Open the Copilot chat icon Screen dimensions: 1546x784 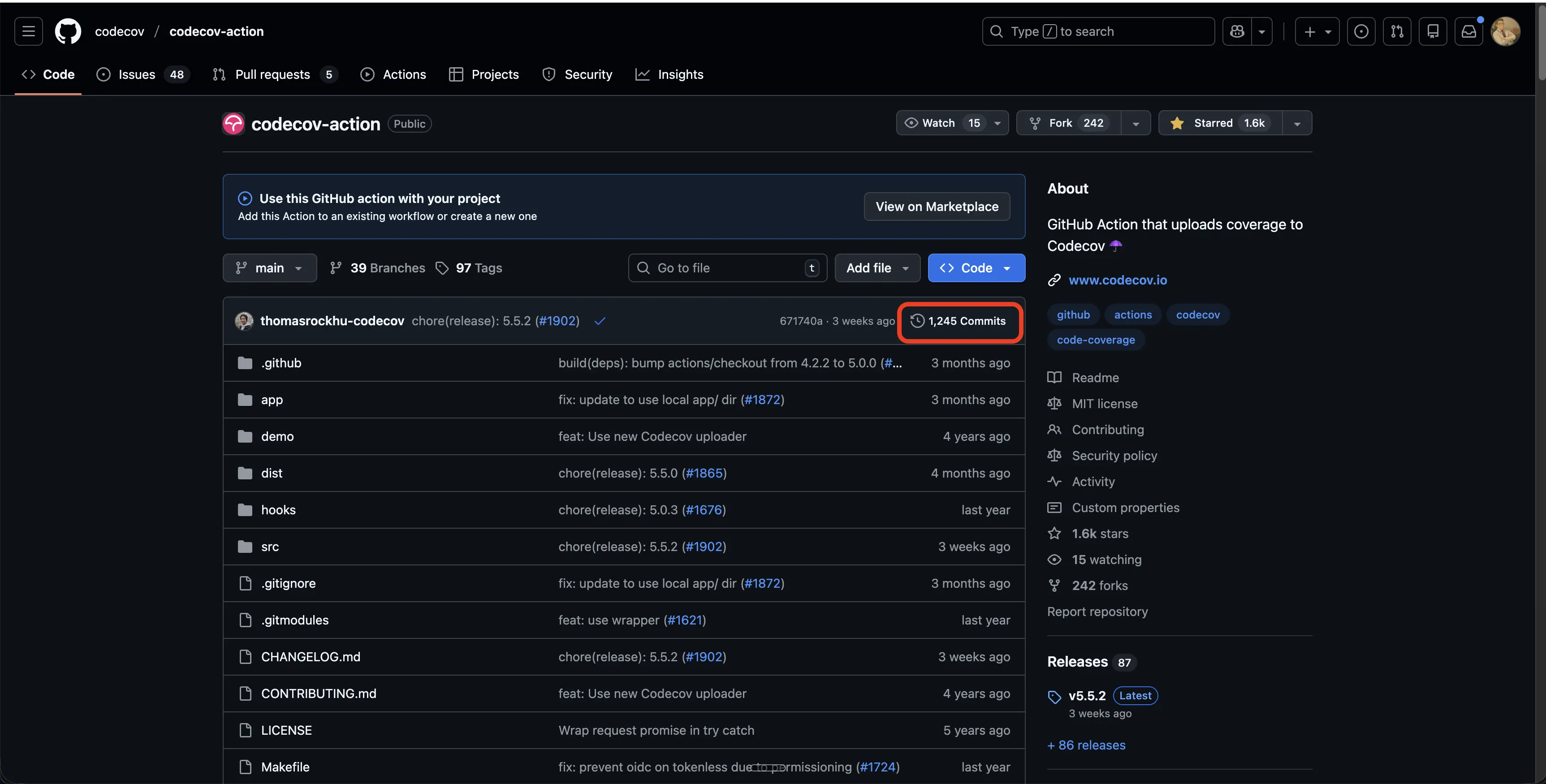point(1237,31)
